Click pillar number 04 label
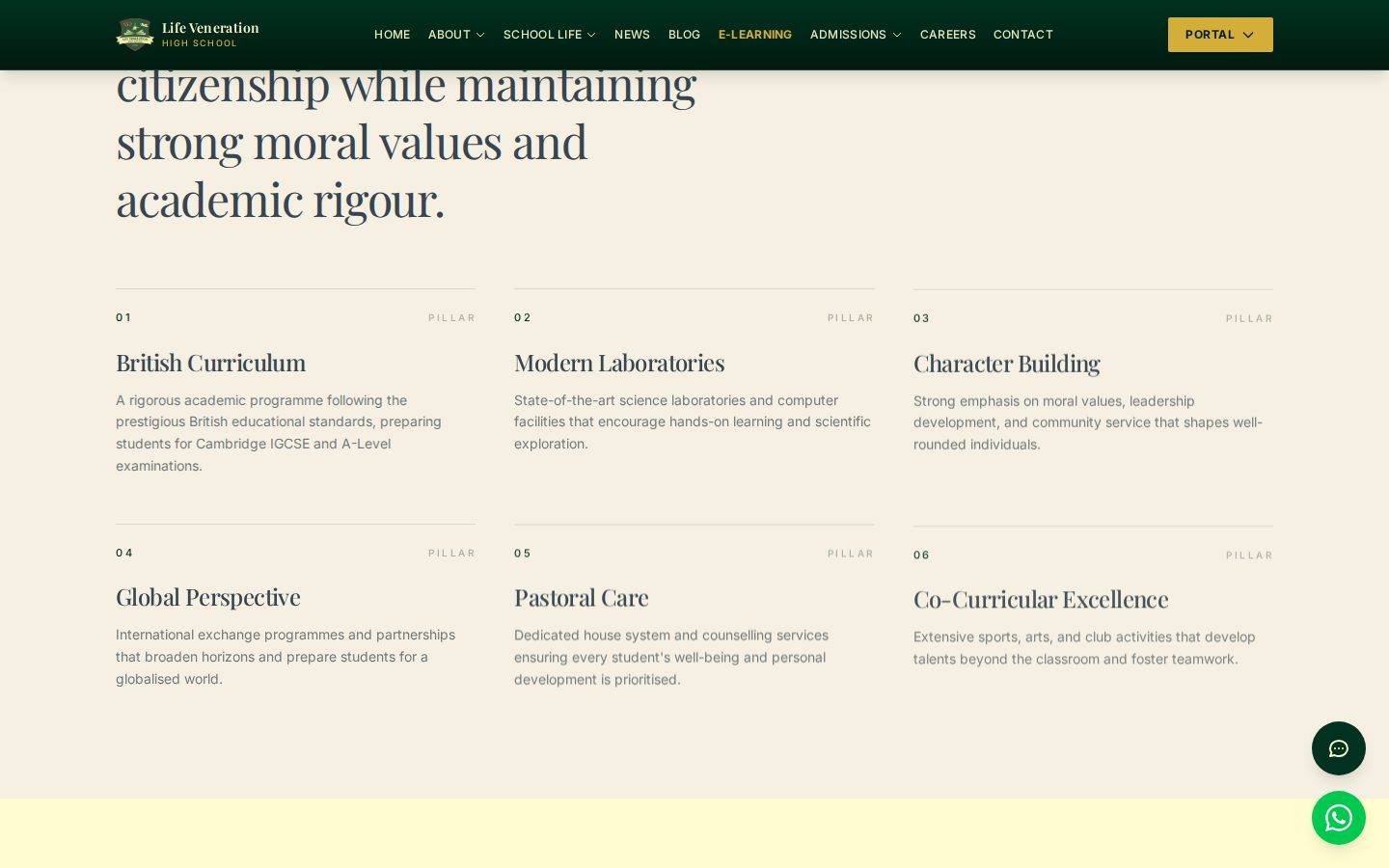Image resolution: width=1389 pixels, height=868 pixels. tap(124, 553)
